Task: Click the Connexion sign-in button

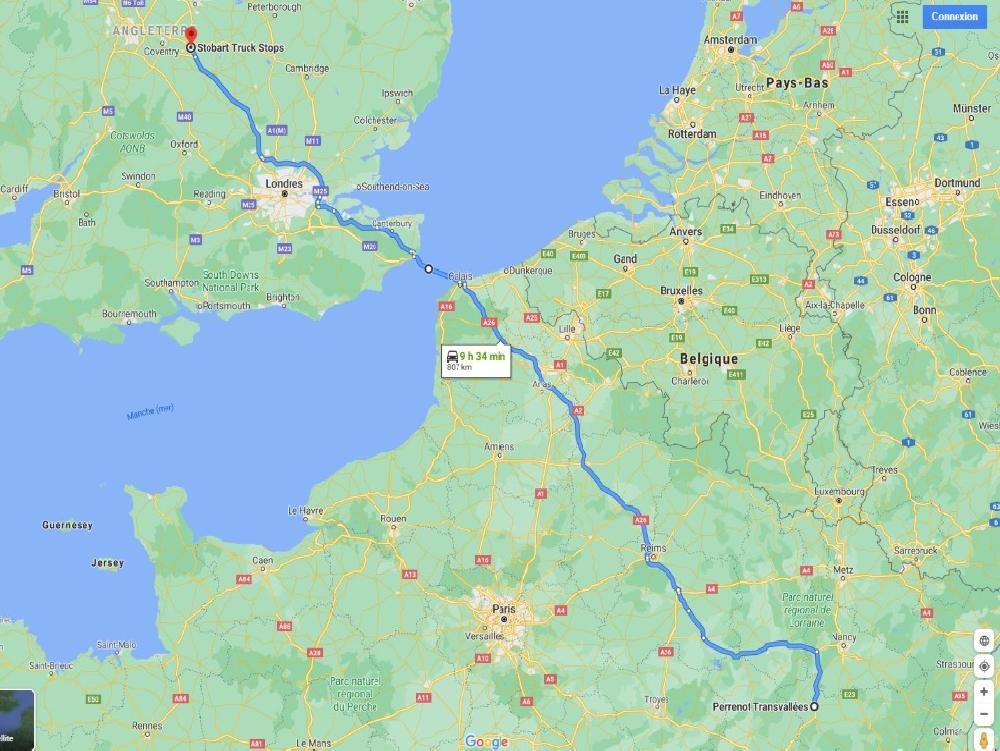Action: click(x=954, y=17)
